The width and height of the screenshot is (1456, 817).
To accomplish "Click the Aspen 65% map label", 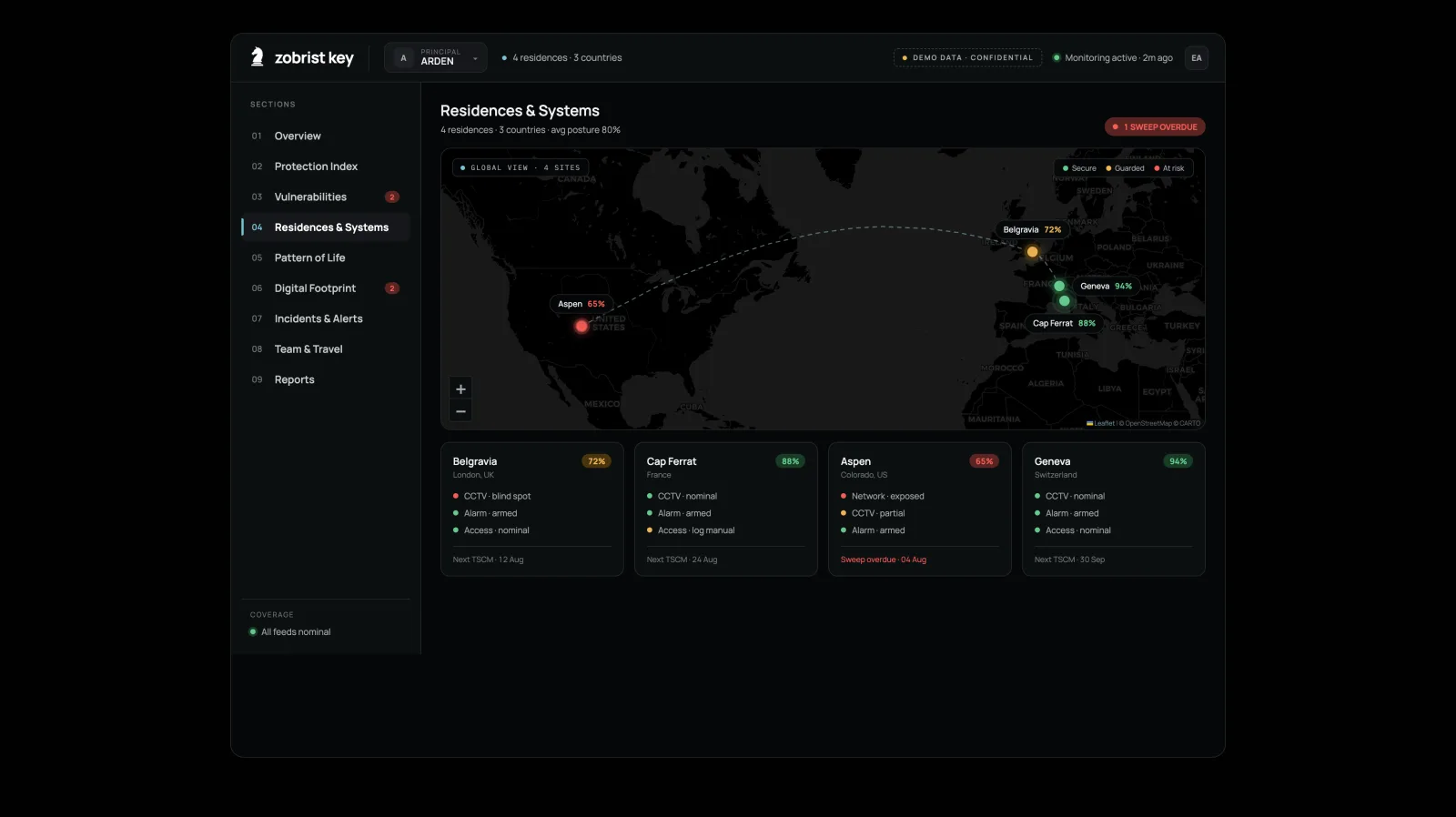I will pyautogui.click(x=581, y=304).
